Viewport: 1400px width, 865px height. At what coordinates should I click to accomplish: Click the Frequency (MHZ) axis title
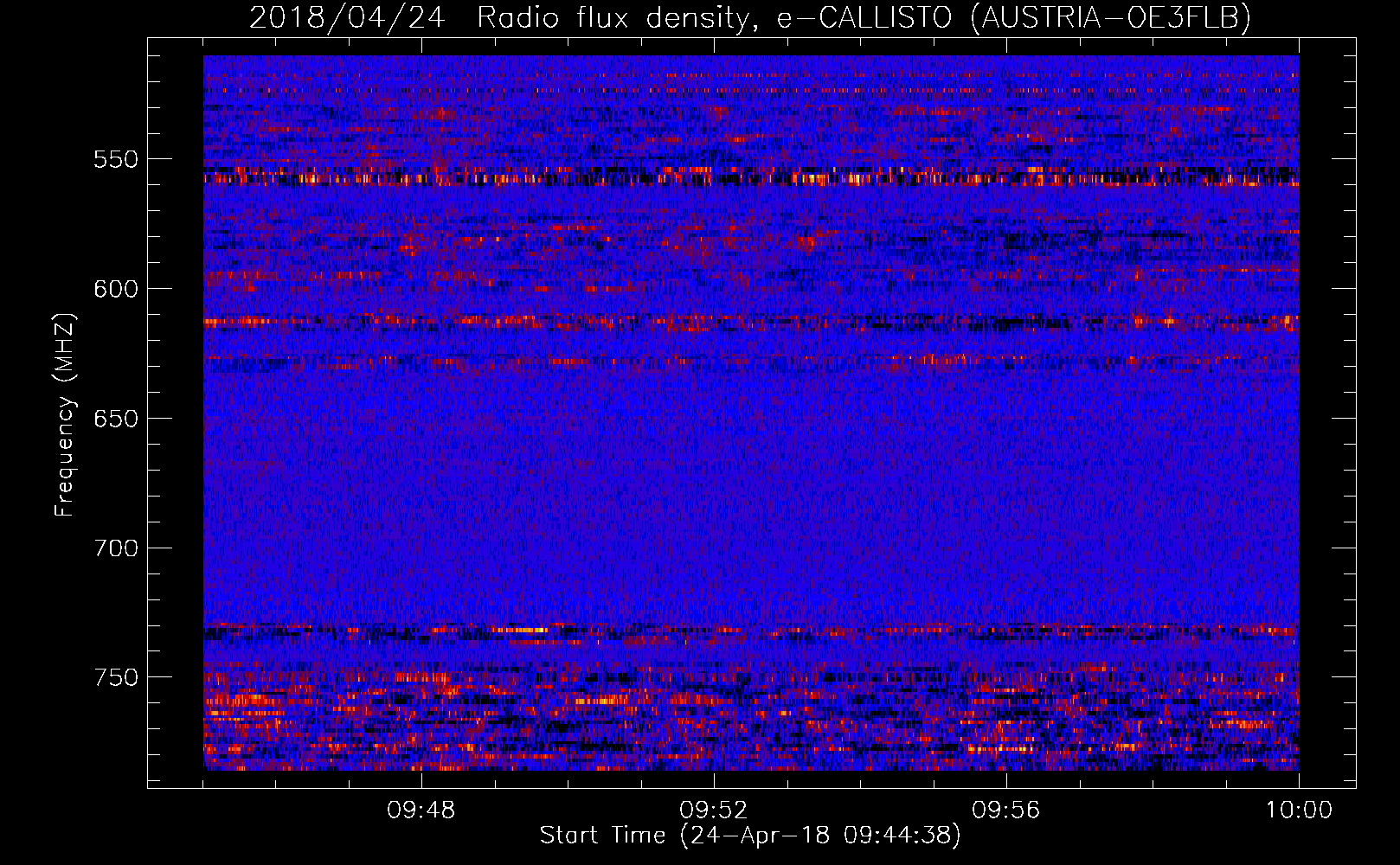coord(65,414)
